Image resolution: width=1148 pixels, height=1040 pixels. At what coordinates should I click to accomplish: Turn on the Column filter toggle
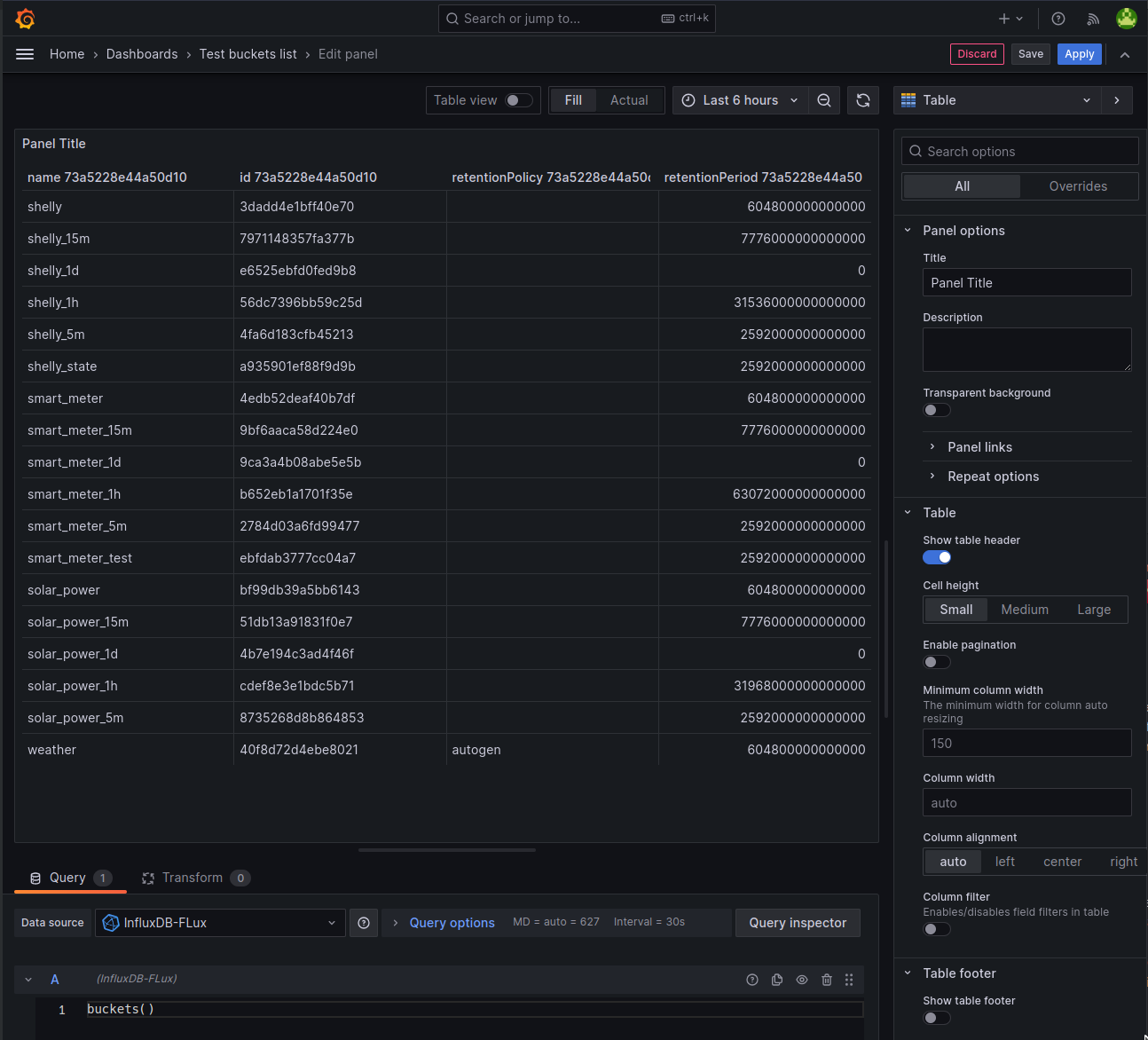coord(936,928)
